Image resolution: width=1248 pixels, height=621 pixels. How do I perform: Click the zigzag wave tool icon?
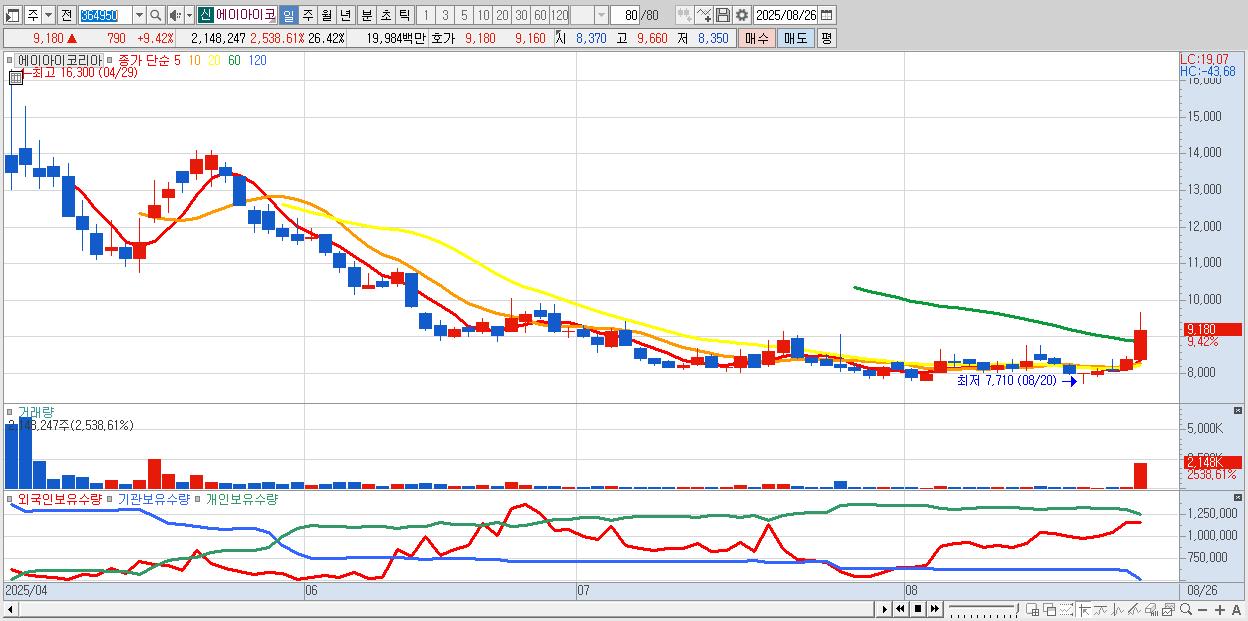(1118, 610)
